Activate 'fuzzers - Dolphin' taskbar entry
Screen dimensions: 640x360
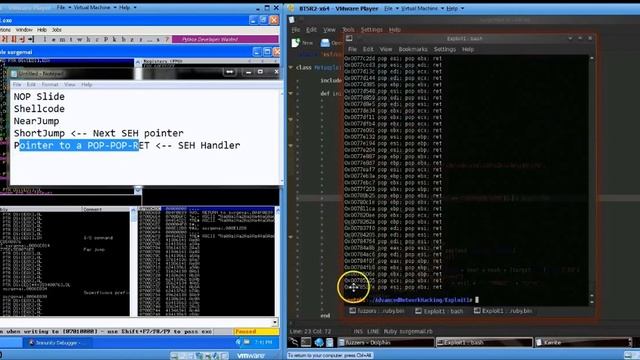tap(385, 342)
